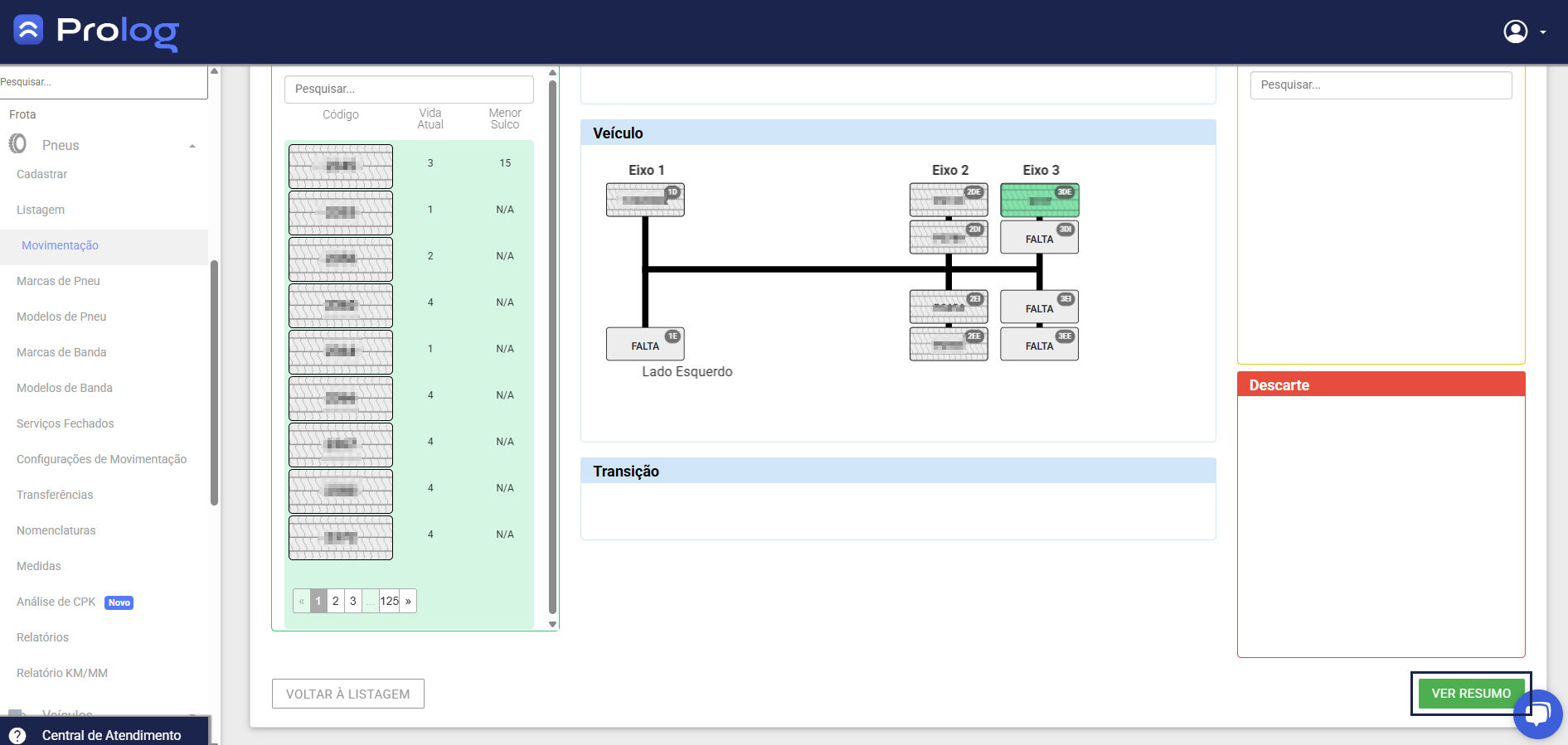Select the tire with Menor Sulco 15
Screen dimensions: 1568x745
click(341, 166)
